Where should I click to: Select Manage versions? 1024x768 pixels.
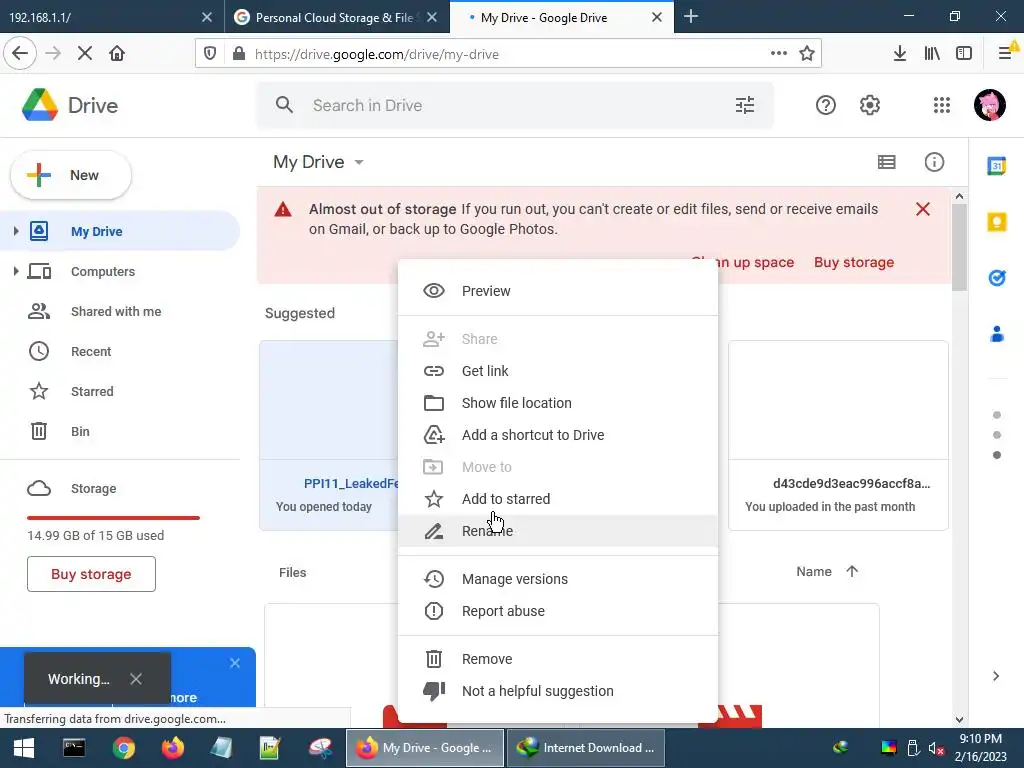click(558, 579)
